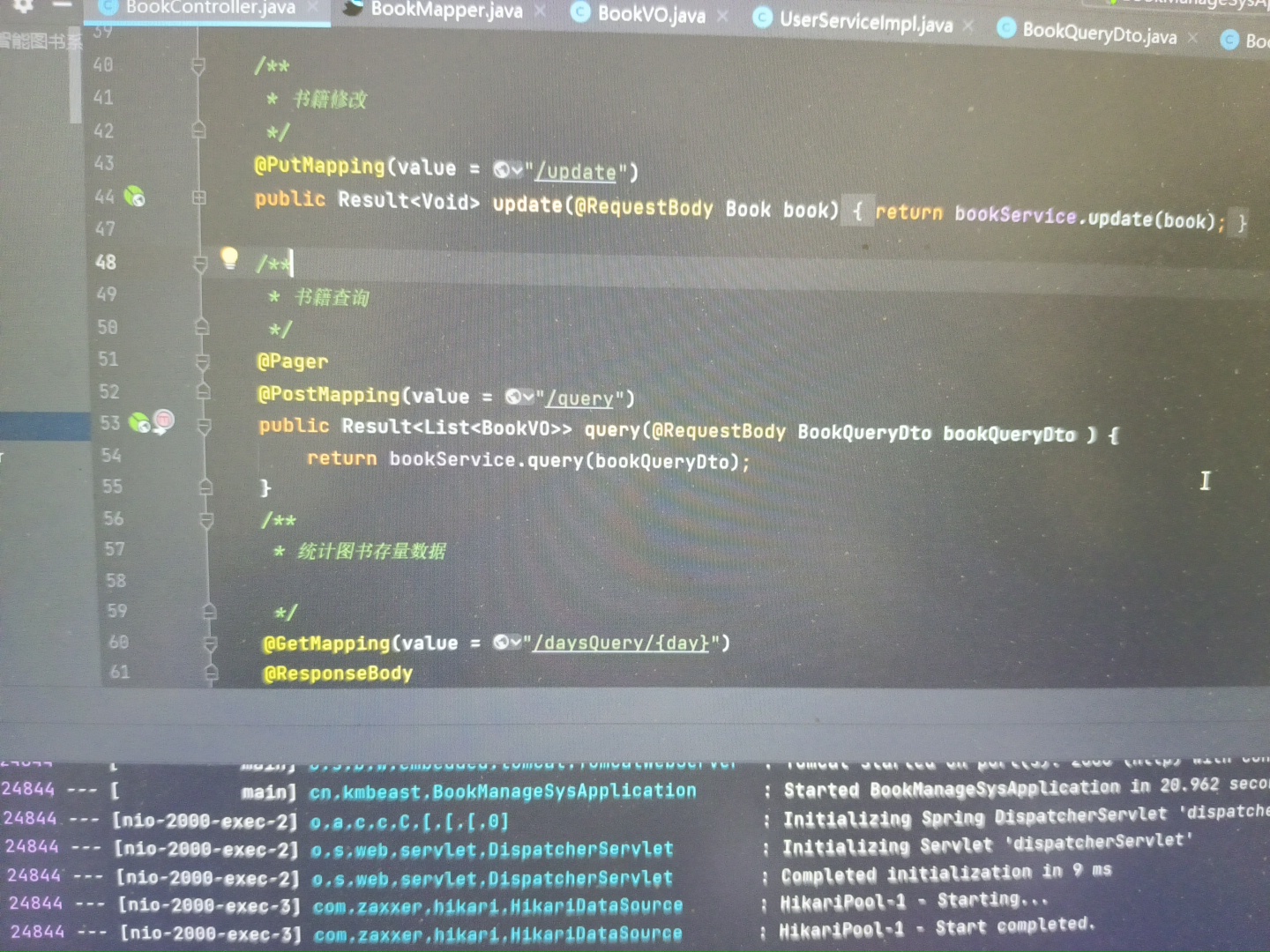Click the fold end marker on line 50

[202, 328]
